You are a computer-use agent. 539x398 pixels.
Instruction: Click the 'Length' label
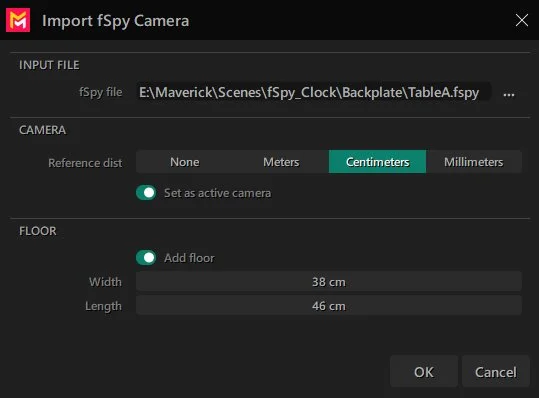(x=103, y=306)
